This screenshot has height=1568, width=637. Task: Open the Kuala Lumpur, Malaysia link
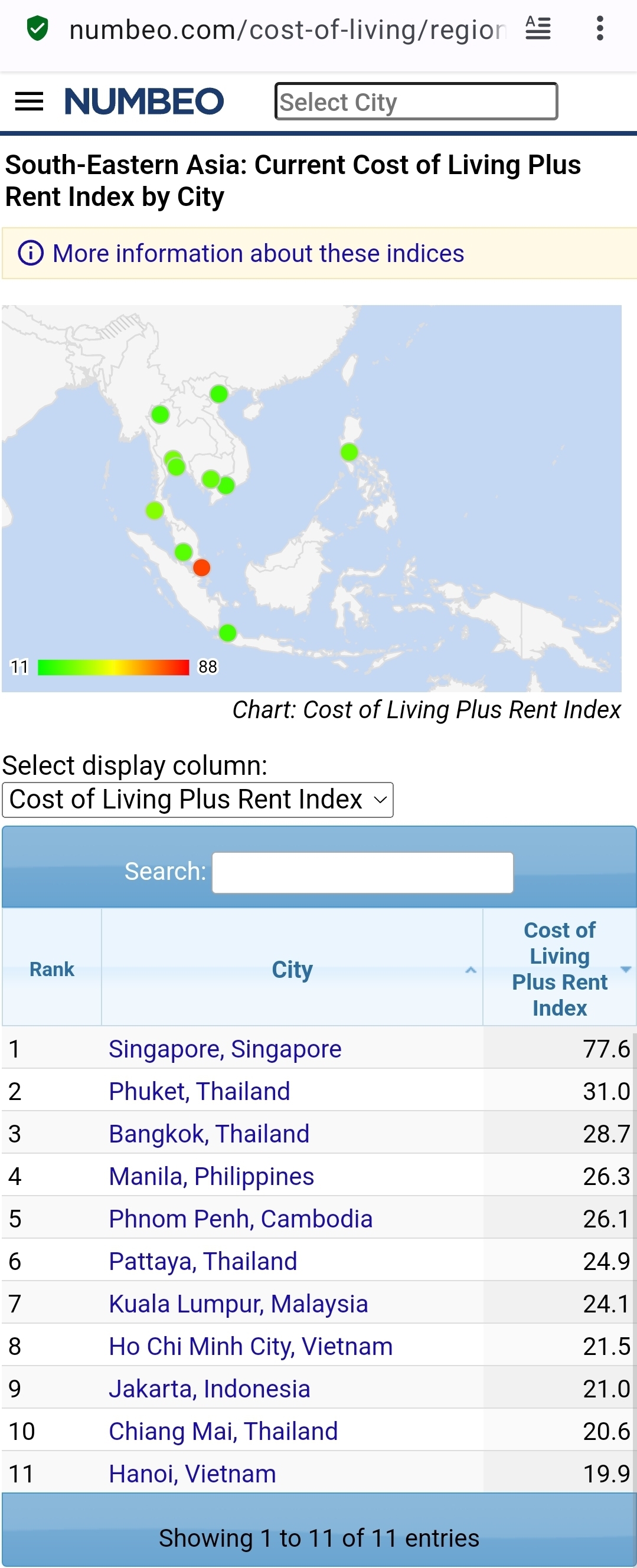tap(238, 1304)
